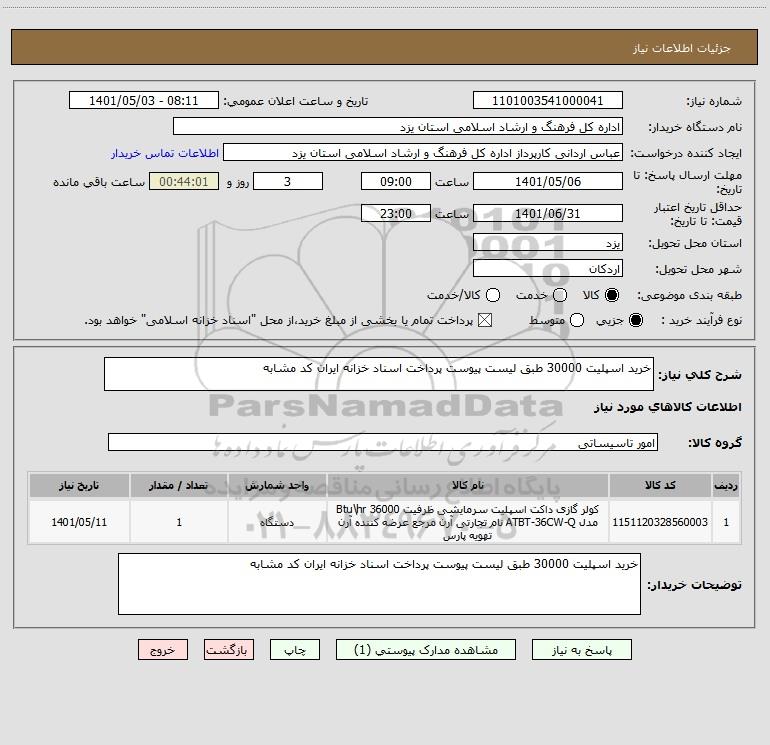Click the شرح کلی نیاز description box

point(379,374)
